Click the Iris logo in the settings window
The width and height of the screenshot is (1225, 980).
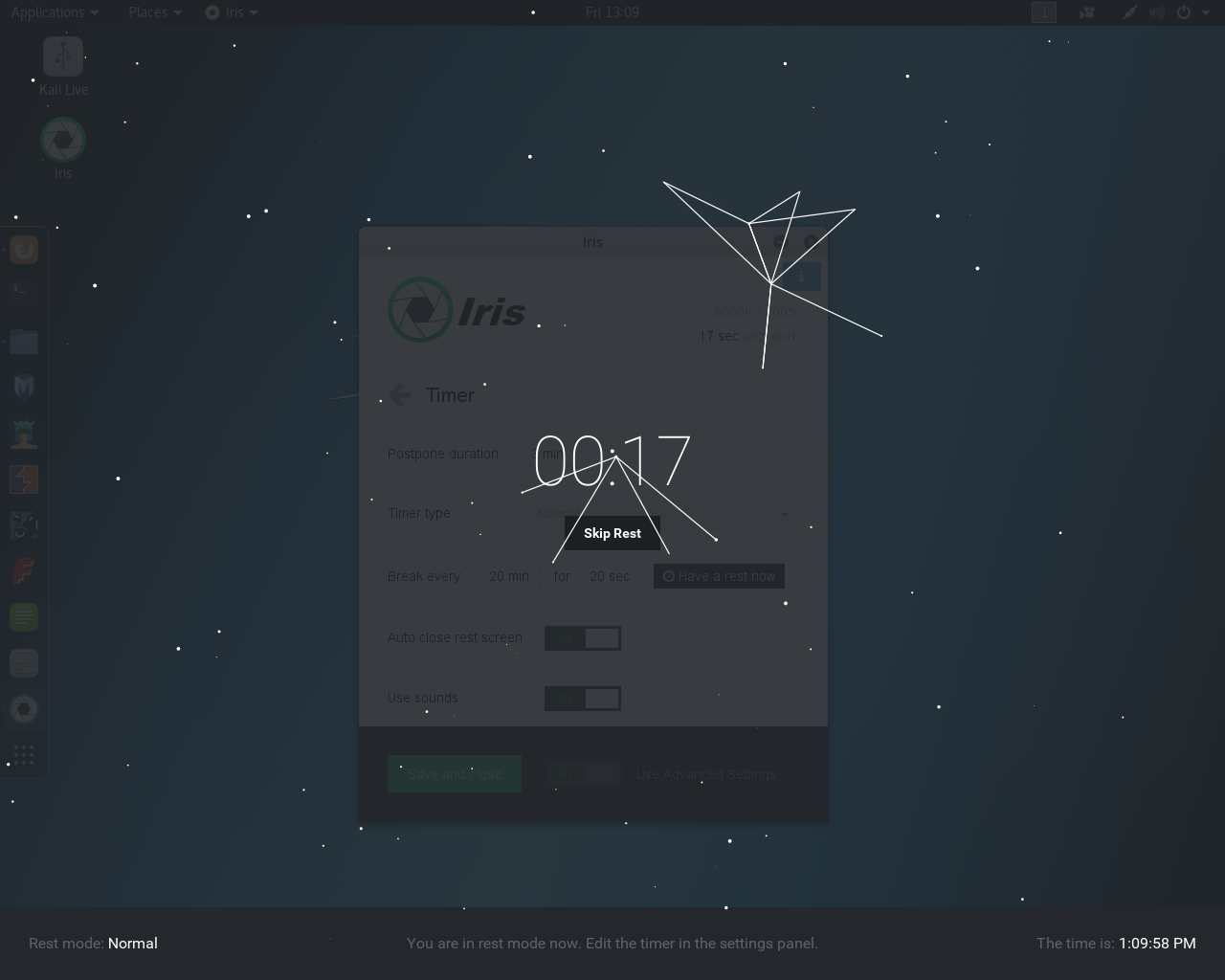pyautogui.click(x=457, y=309)
